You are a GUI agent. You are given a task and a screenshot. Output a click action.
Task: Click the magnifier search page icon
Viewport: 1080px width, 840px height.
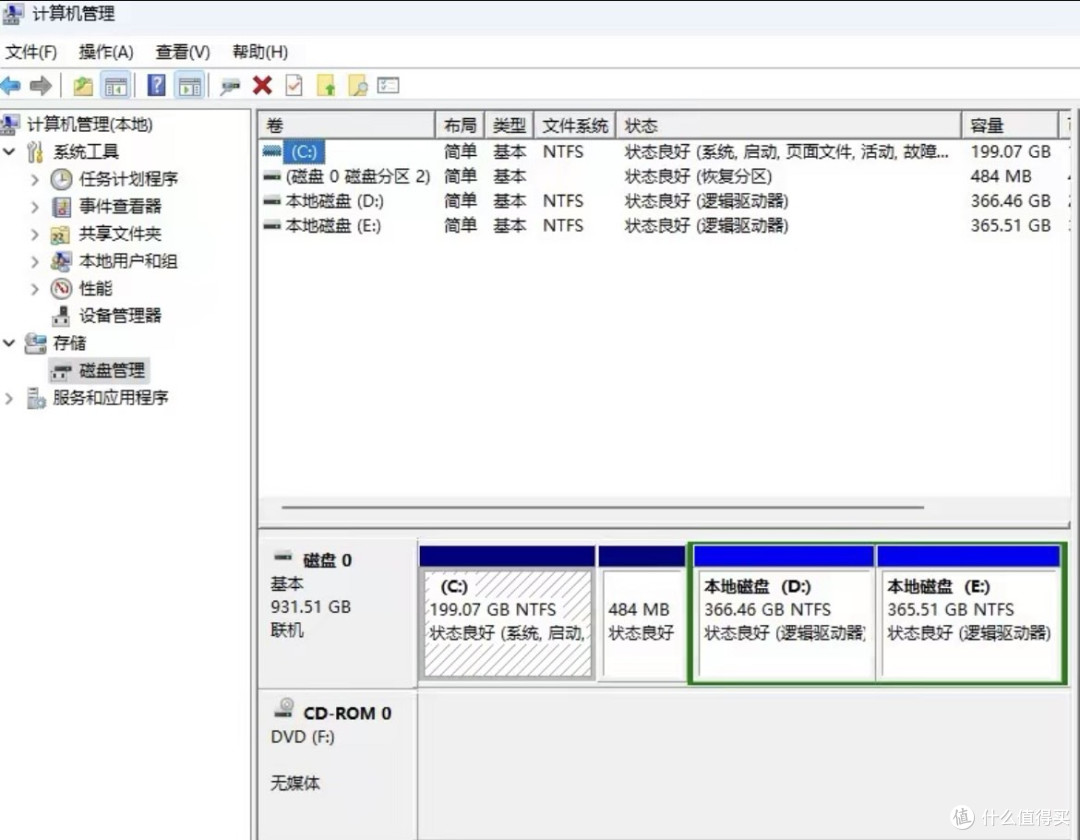tap(357, 85)
